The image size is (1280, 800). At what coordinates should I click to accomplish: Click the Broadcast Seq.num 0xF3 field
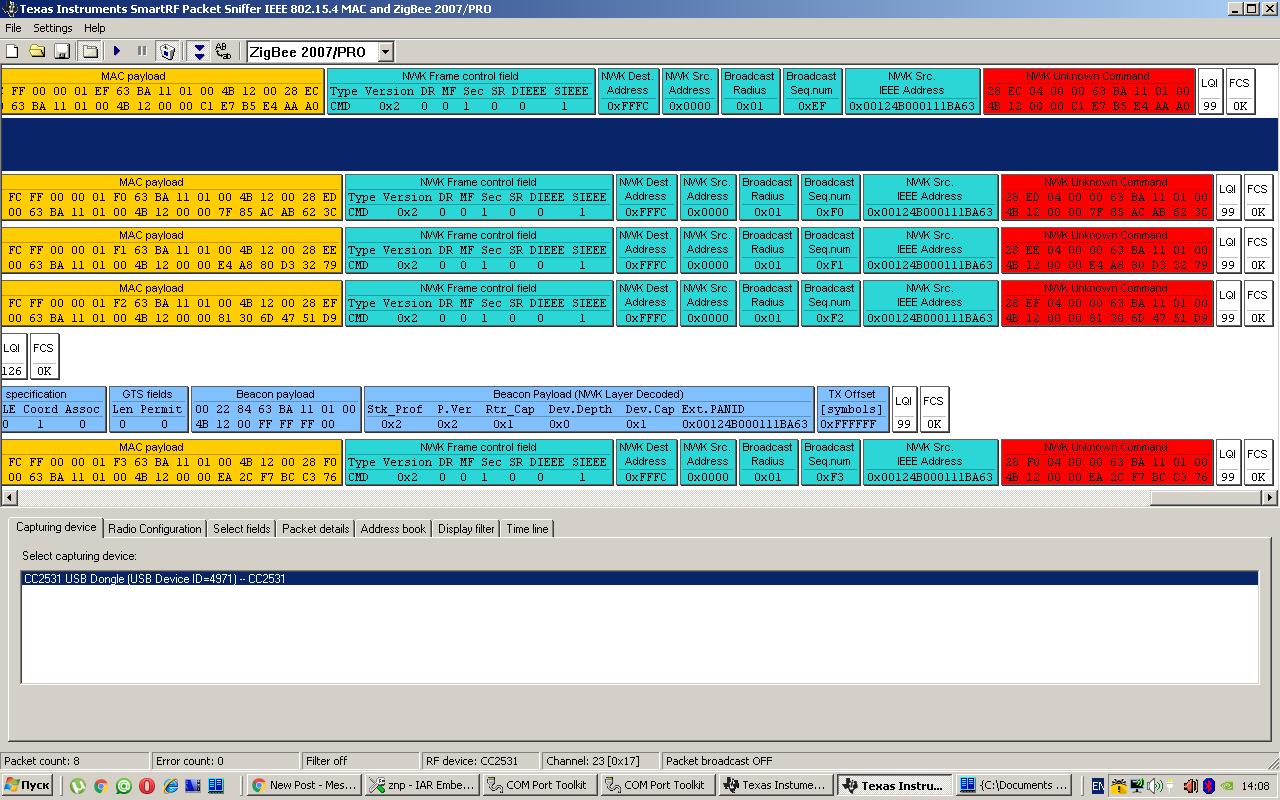point(829,462)
